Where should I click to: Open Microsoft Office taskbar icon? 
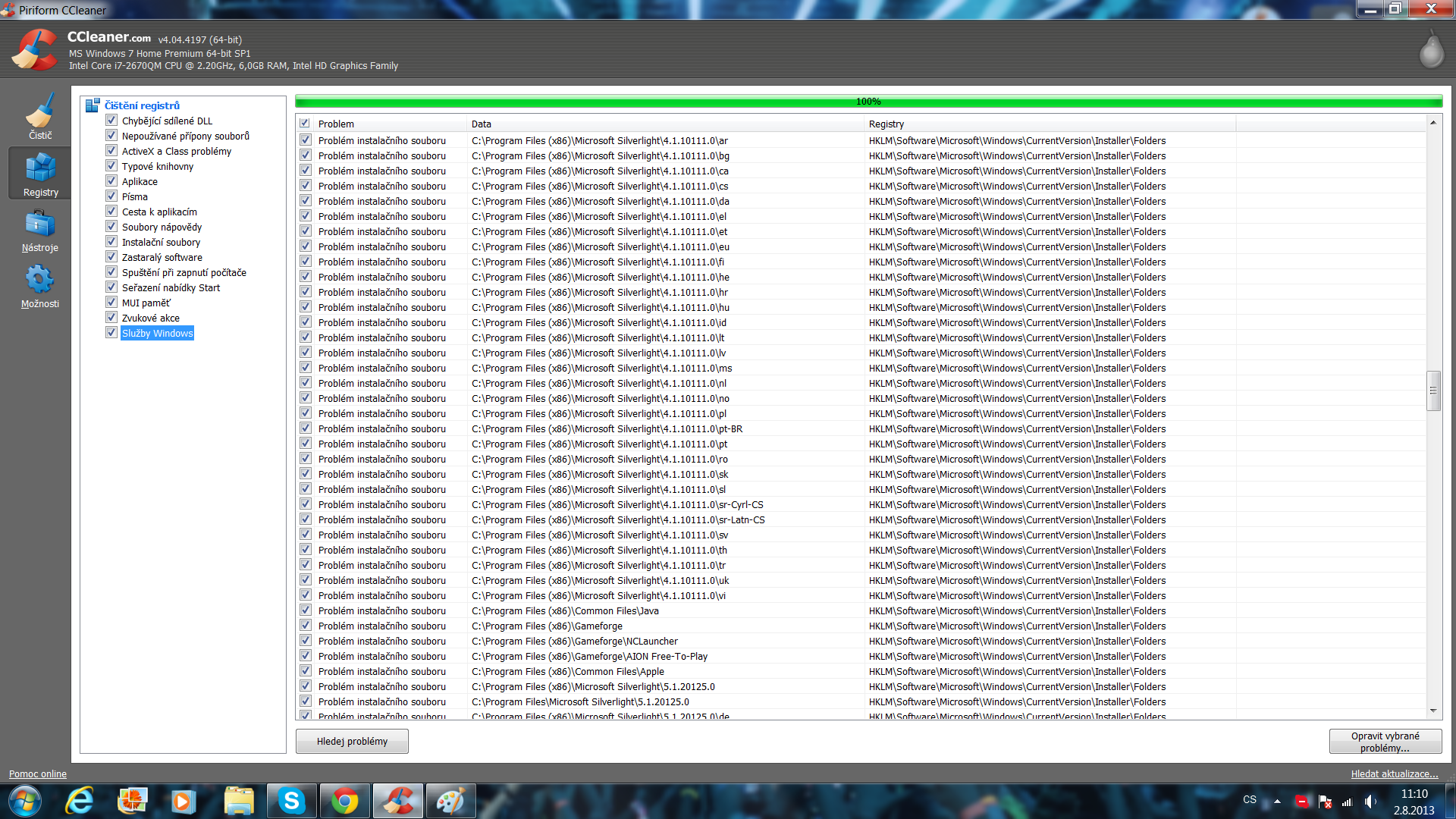click(x=132, y=801)
